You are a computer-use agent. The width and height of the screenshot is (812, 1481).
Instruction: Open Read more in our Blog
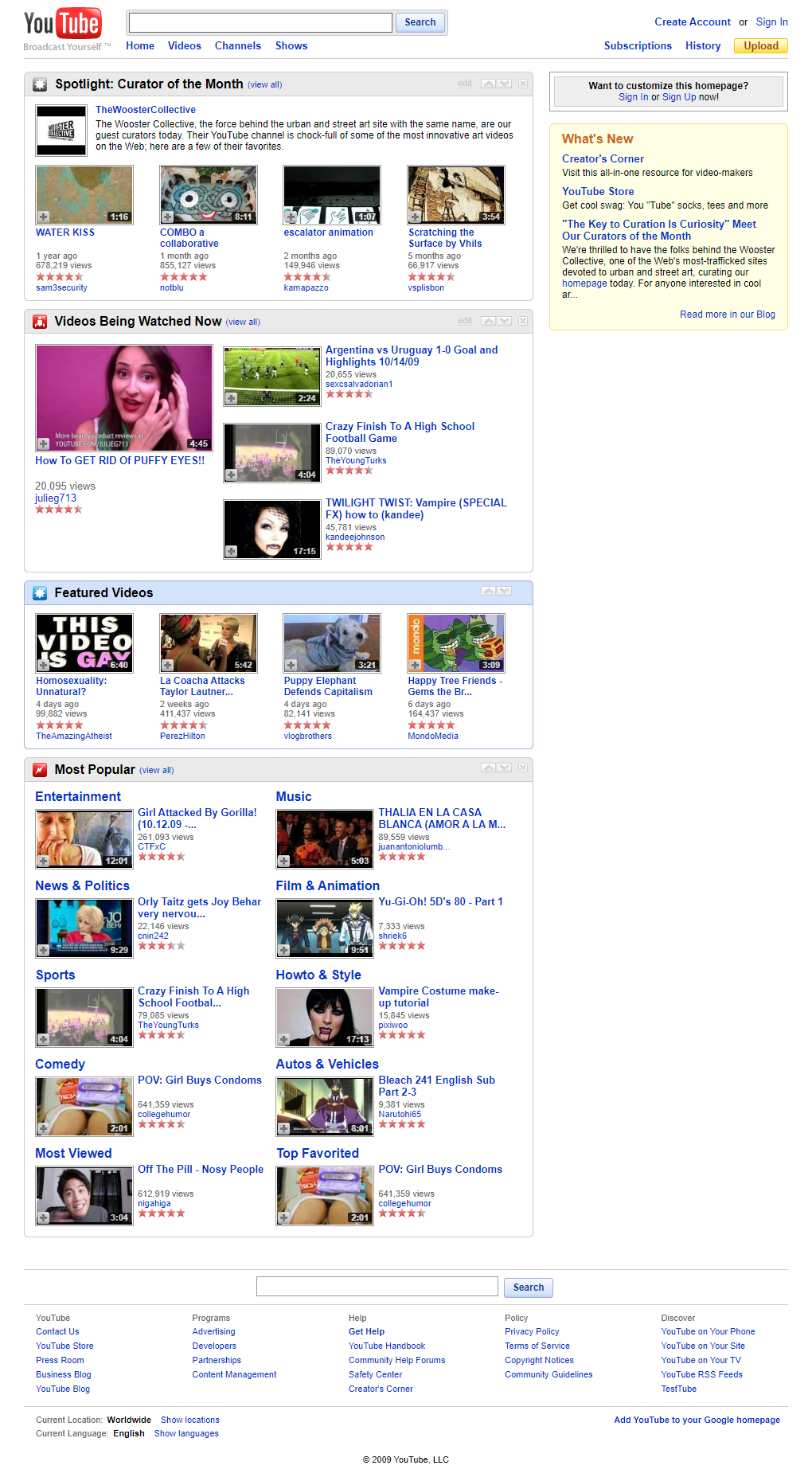[728, 315]
